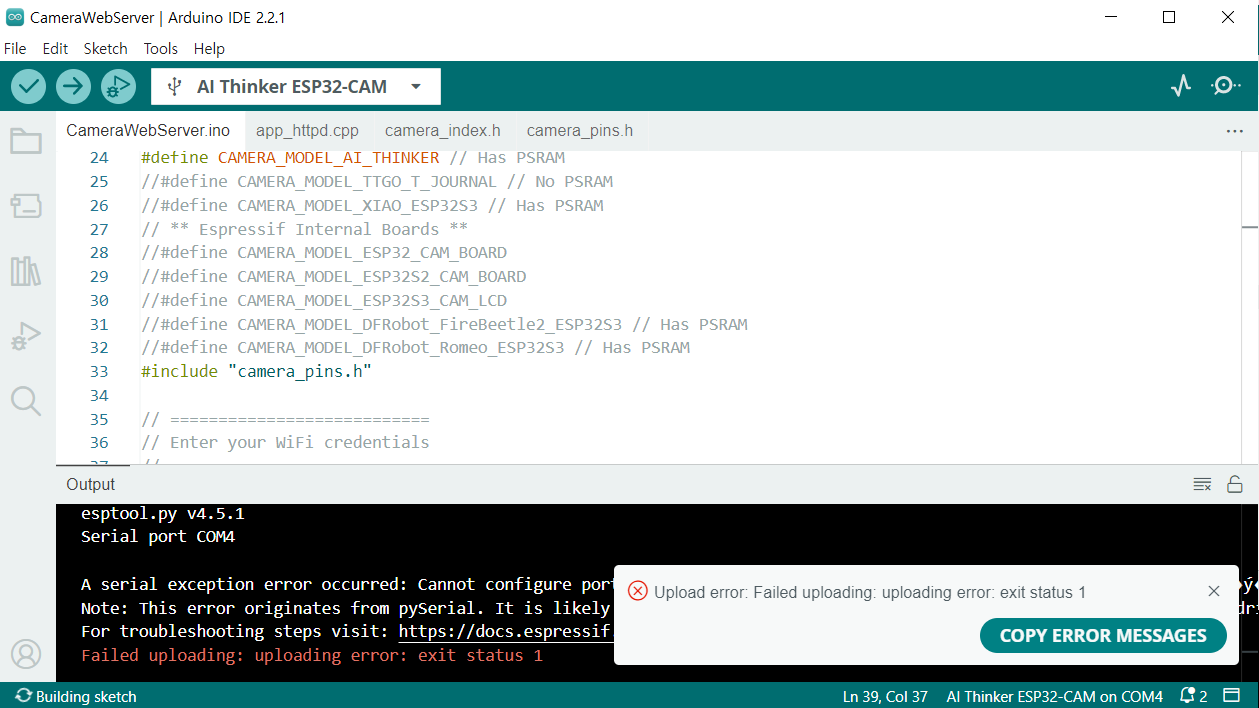Open the editor tabs overflow menu
1259x708 pixels.
(x=1234, y=131)
